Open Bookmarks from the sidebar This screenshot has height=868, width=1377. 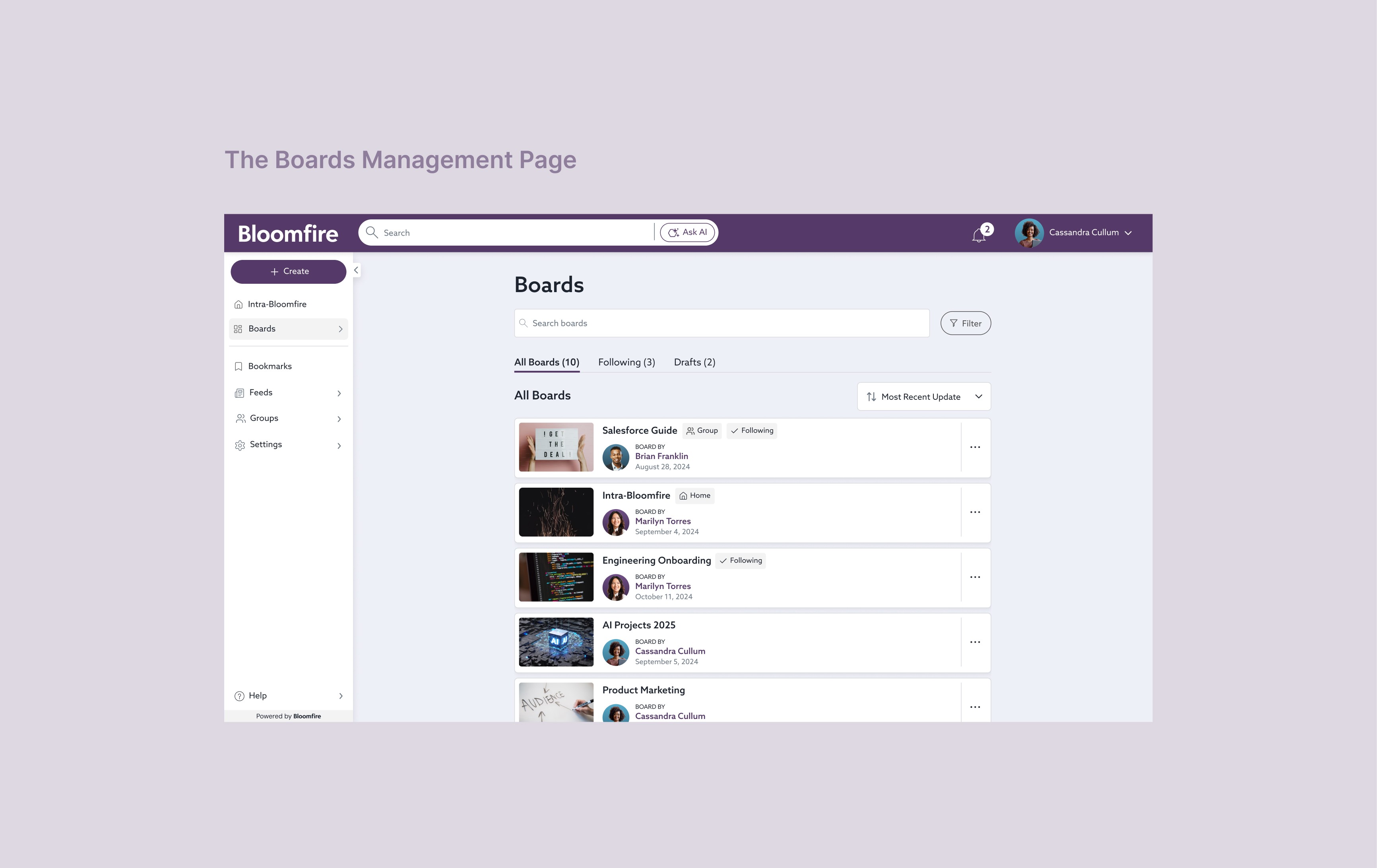[270, 366]
